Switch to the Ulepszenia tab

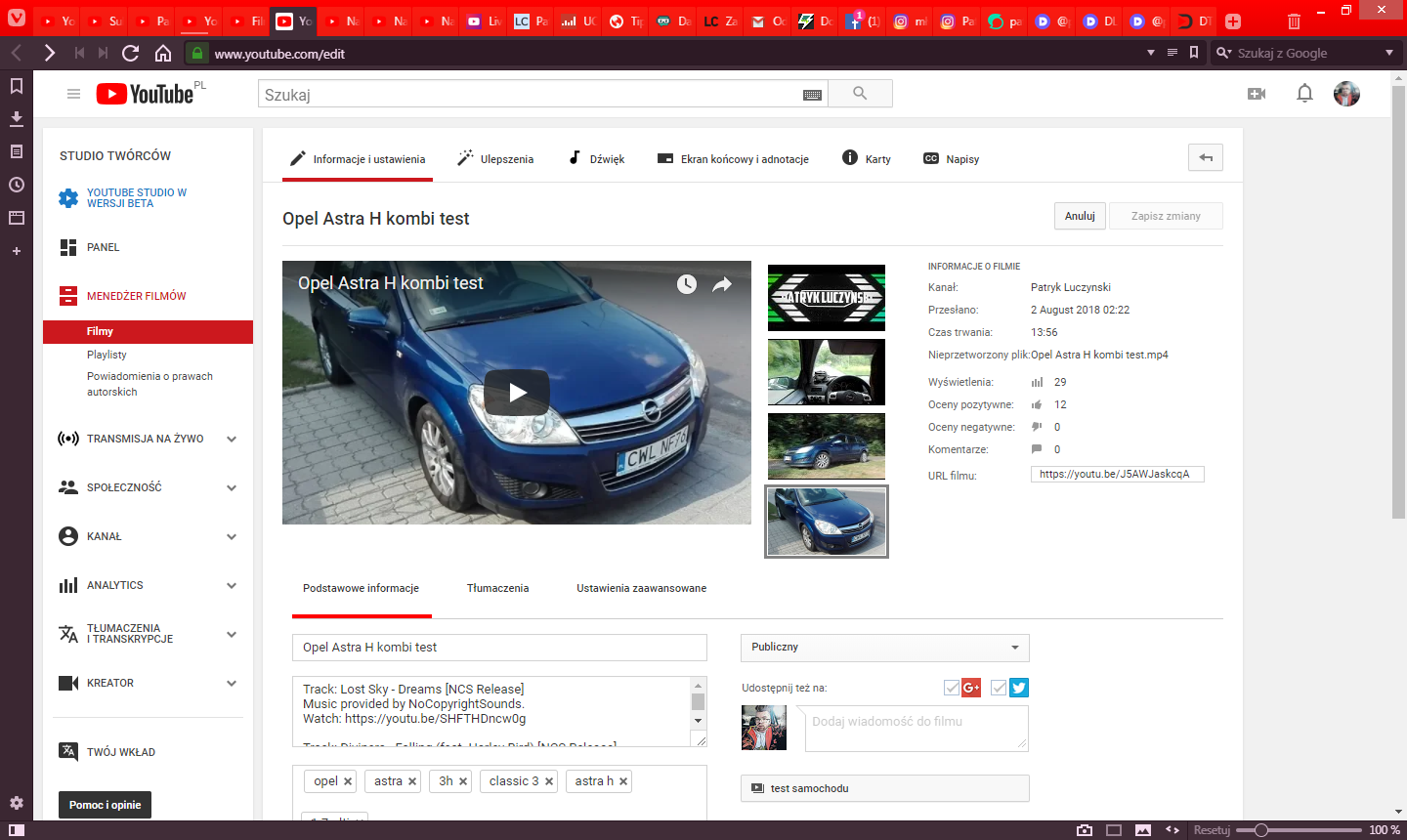point(495,158)
